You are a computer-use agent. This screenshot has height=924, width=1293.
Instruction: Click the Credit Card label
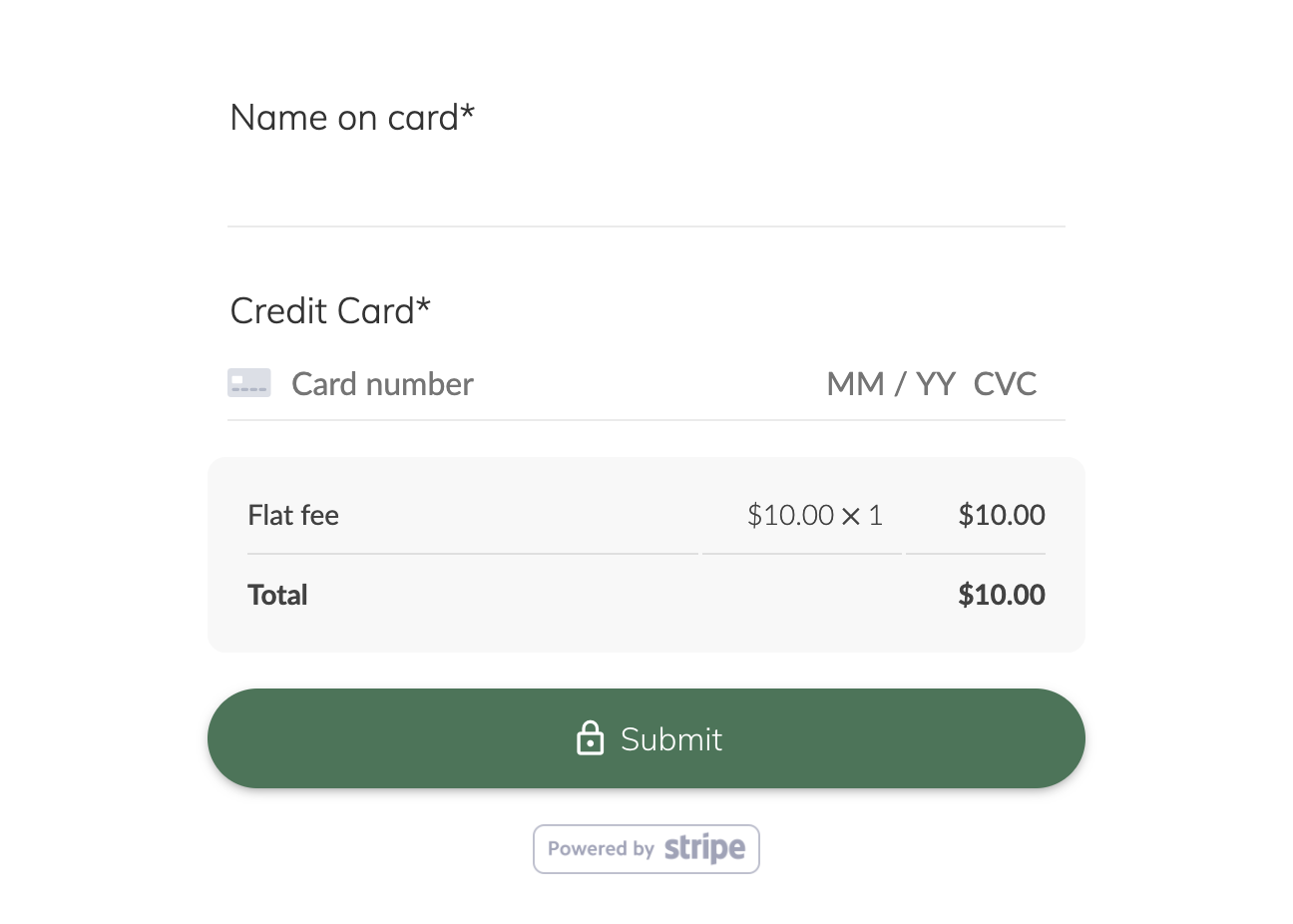coord(330,310)
